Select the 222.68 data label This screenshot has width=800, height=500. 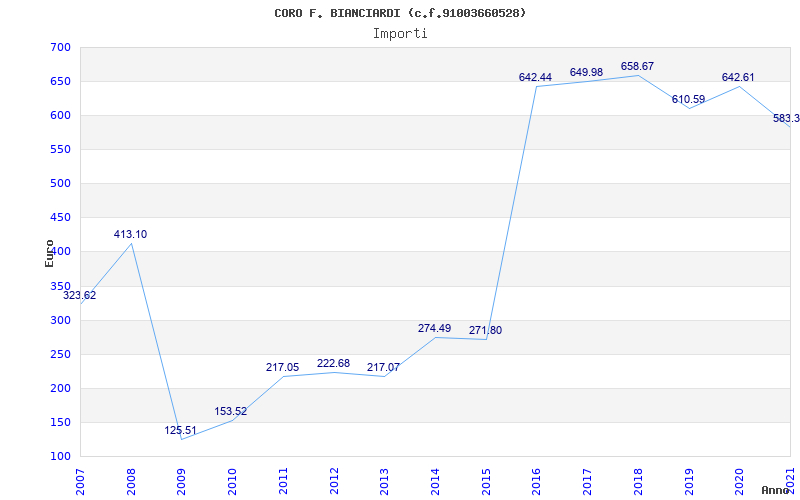point(334,363)
